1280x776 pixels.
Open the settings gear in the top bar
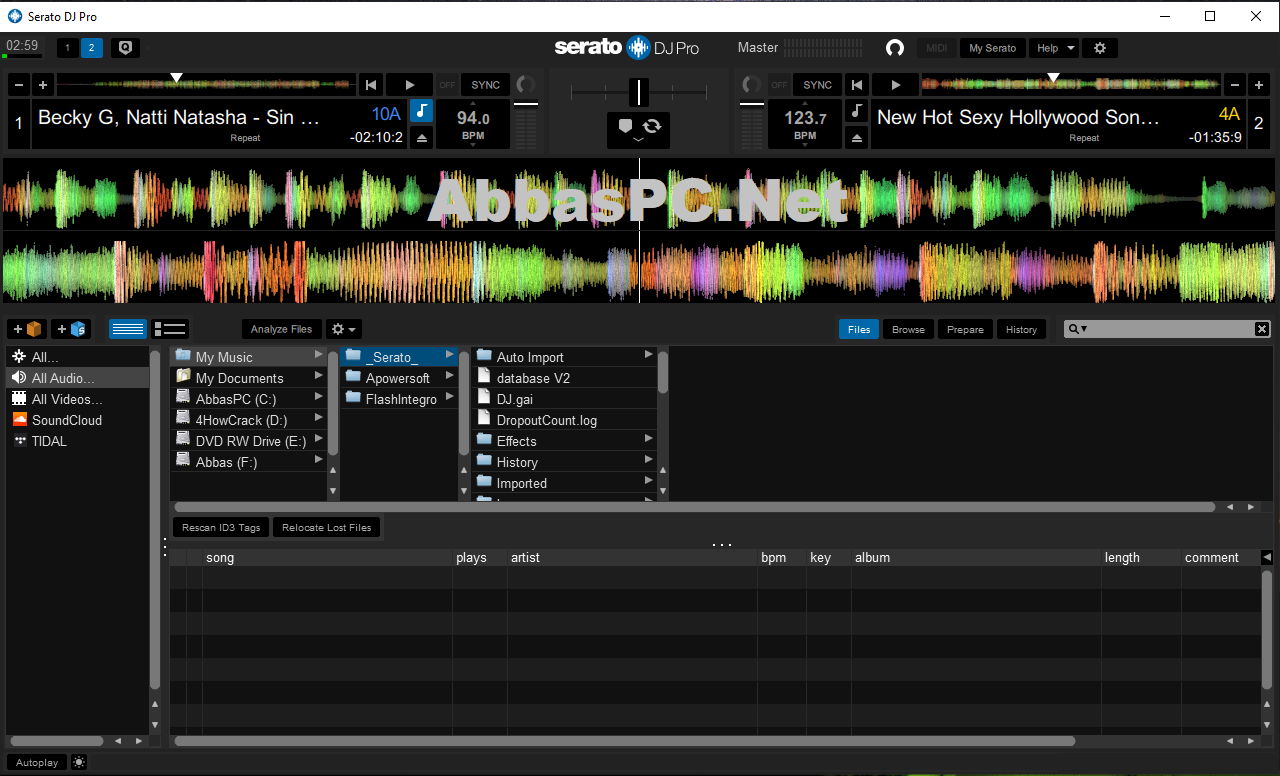1100,48
